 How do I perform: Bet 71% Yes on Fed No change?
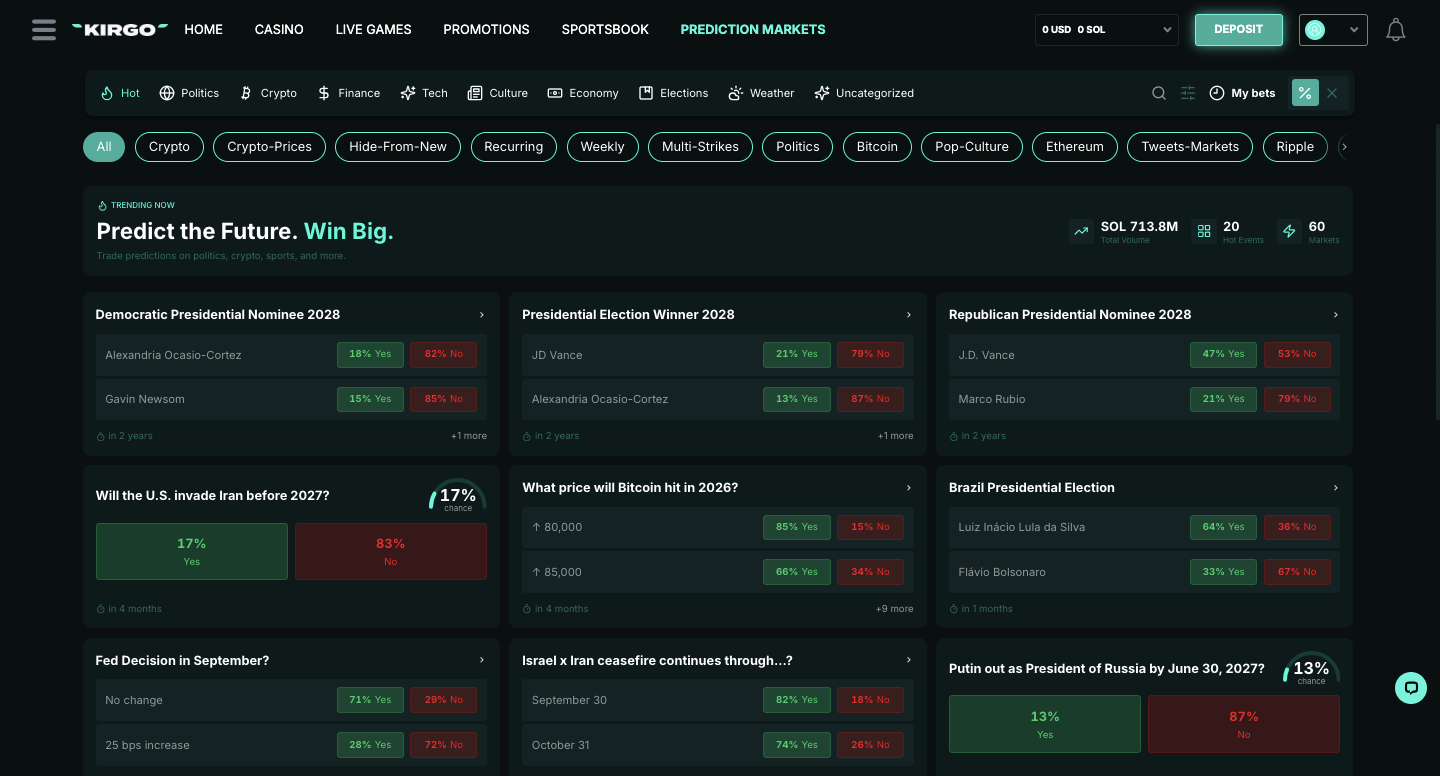click(x=370, y=700)
